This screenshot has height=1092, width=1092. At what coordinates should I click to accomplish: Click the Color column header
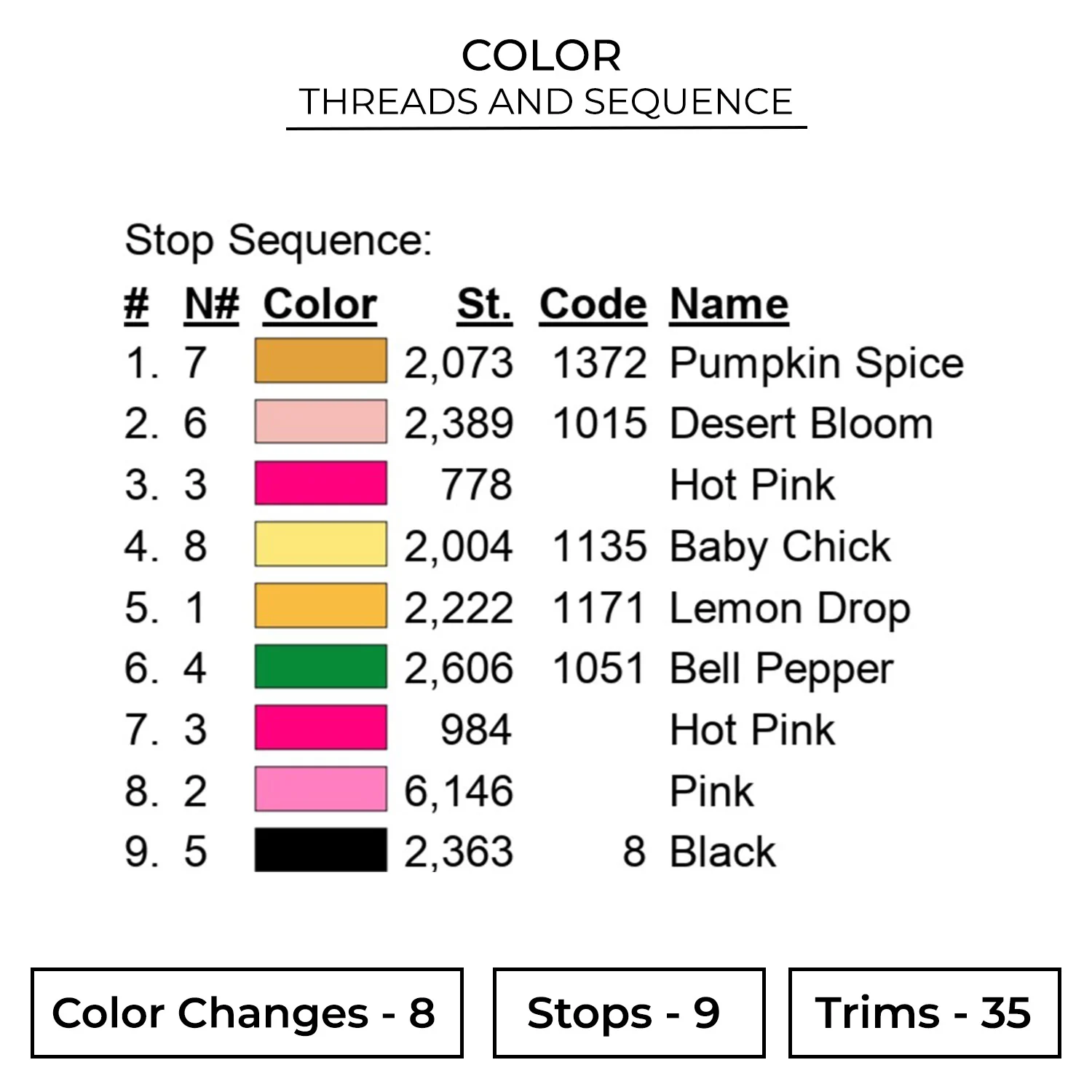pyautogui.click(x=320, y=304)
